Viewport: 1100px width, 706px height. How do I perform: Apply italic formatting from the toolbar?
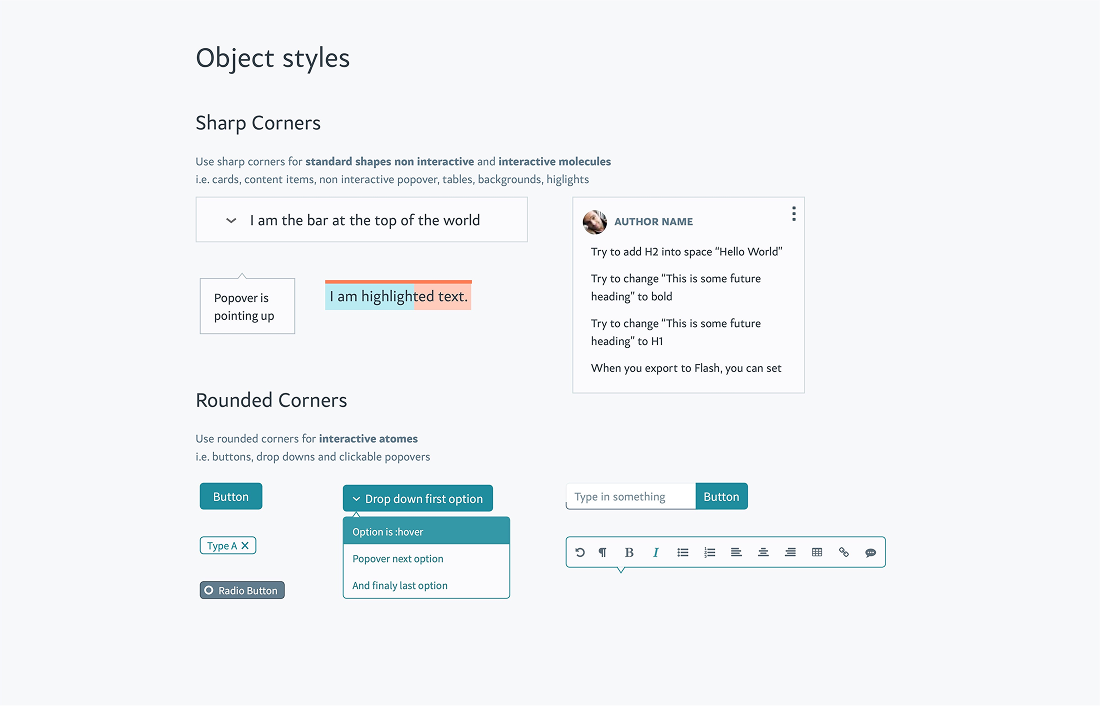coord(656,552)
